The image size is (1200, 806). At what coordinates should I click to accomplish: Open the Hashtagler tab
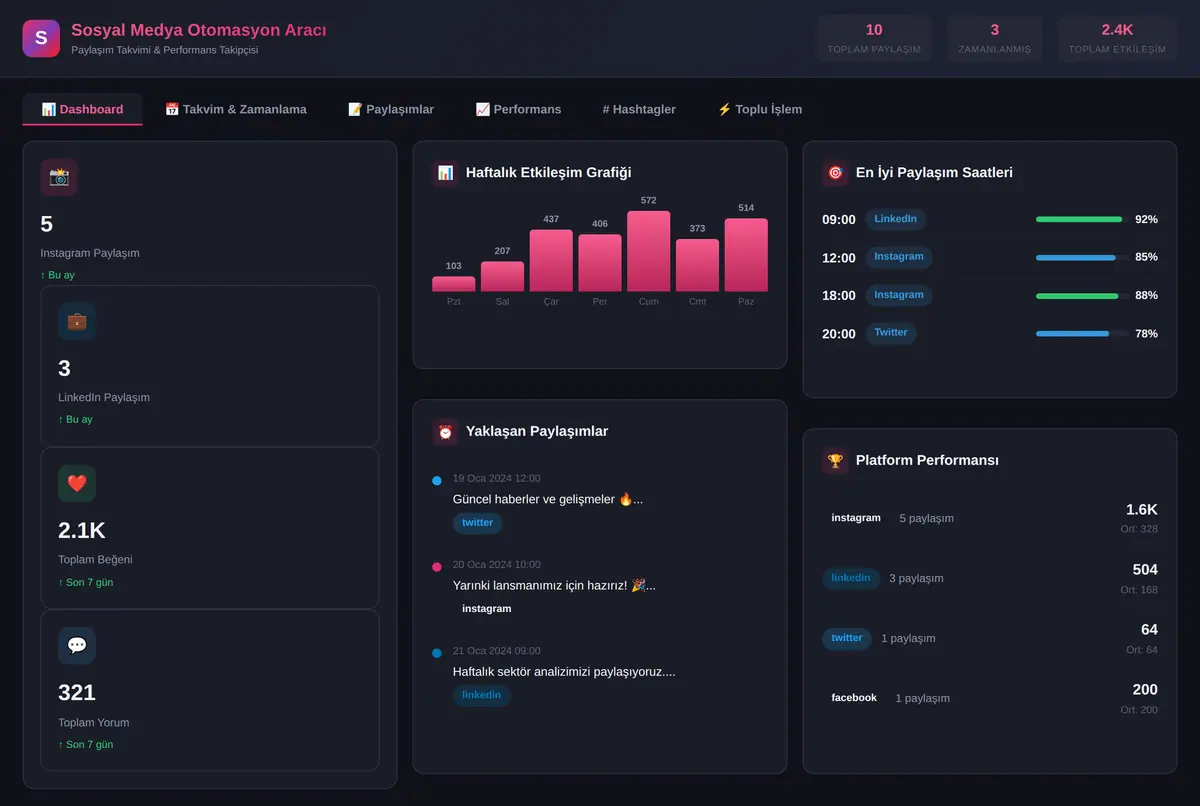[x=639, y=109]
